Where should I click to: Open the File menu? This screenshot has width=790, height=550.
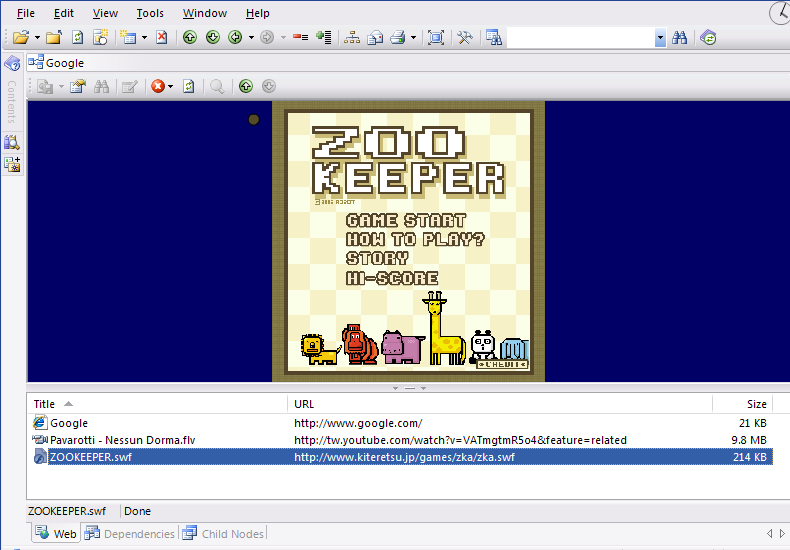point(26,13)
